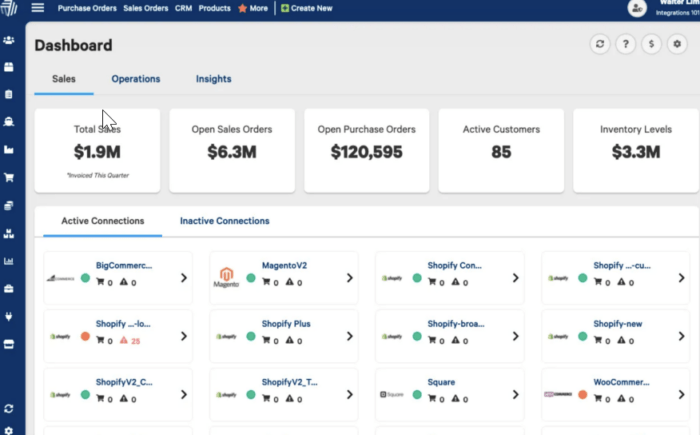Switch to the Operations tab
Screen dimensions: 700x435
[x=135, y=79]
